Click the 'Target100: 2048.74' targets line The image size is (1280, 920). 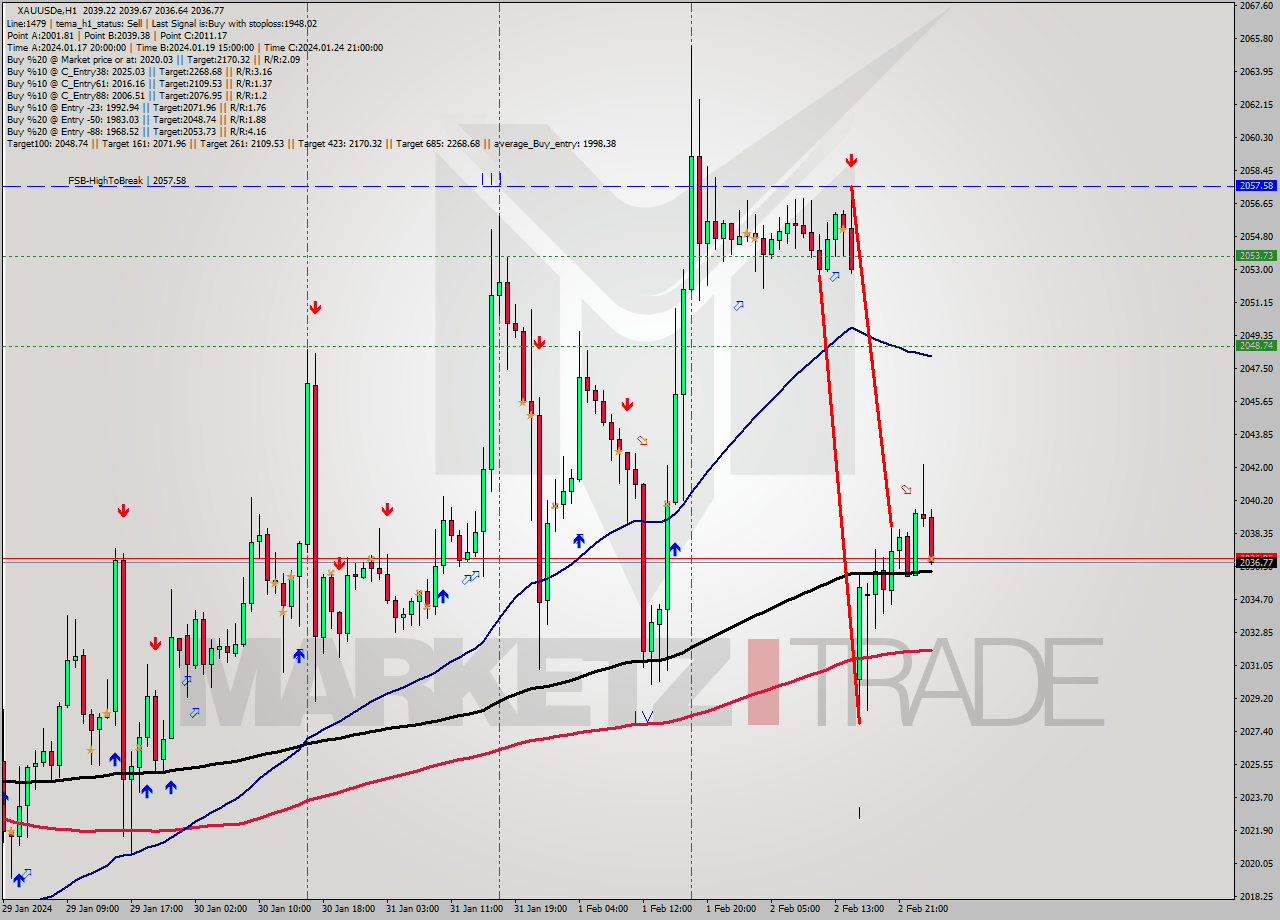point(311,143)
